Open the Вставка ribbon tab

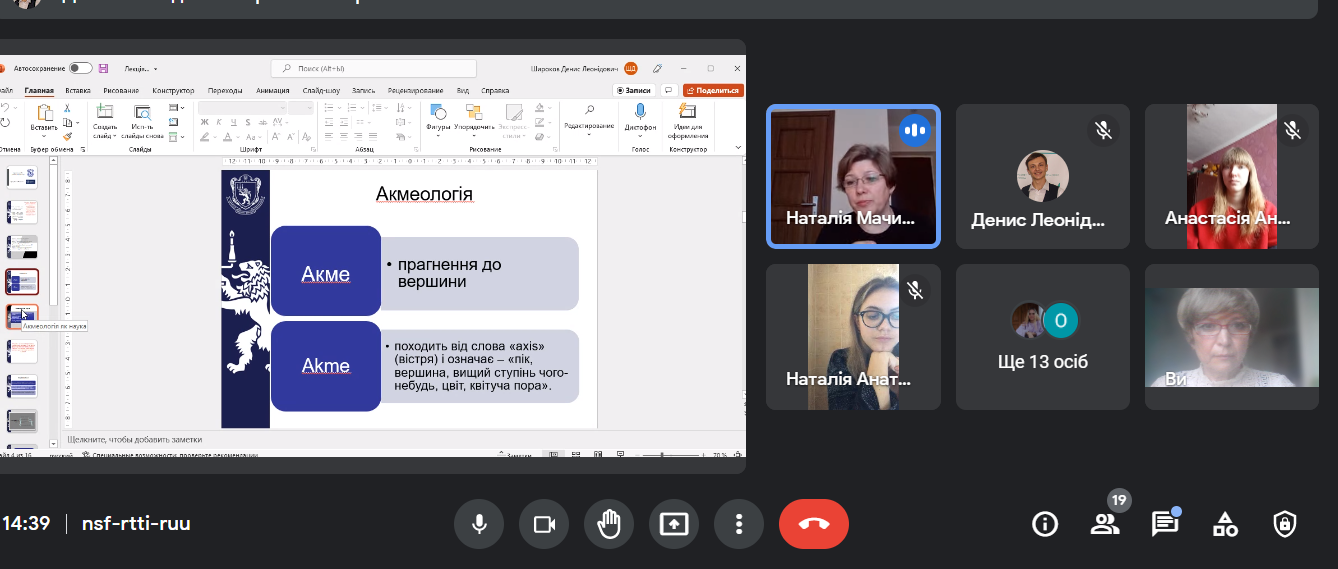click(77, 91)
